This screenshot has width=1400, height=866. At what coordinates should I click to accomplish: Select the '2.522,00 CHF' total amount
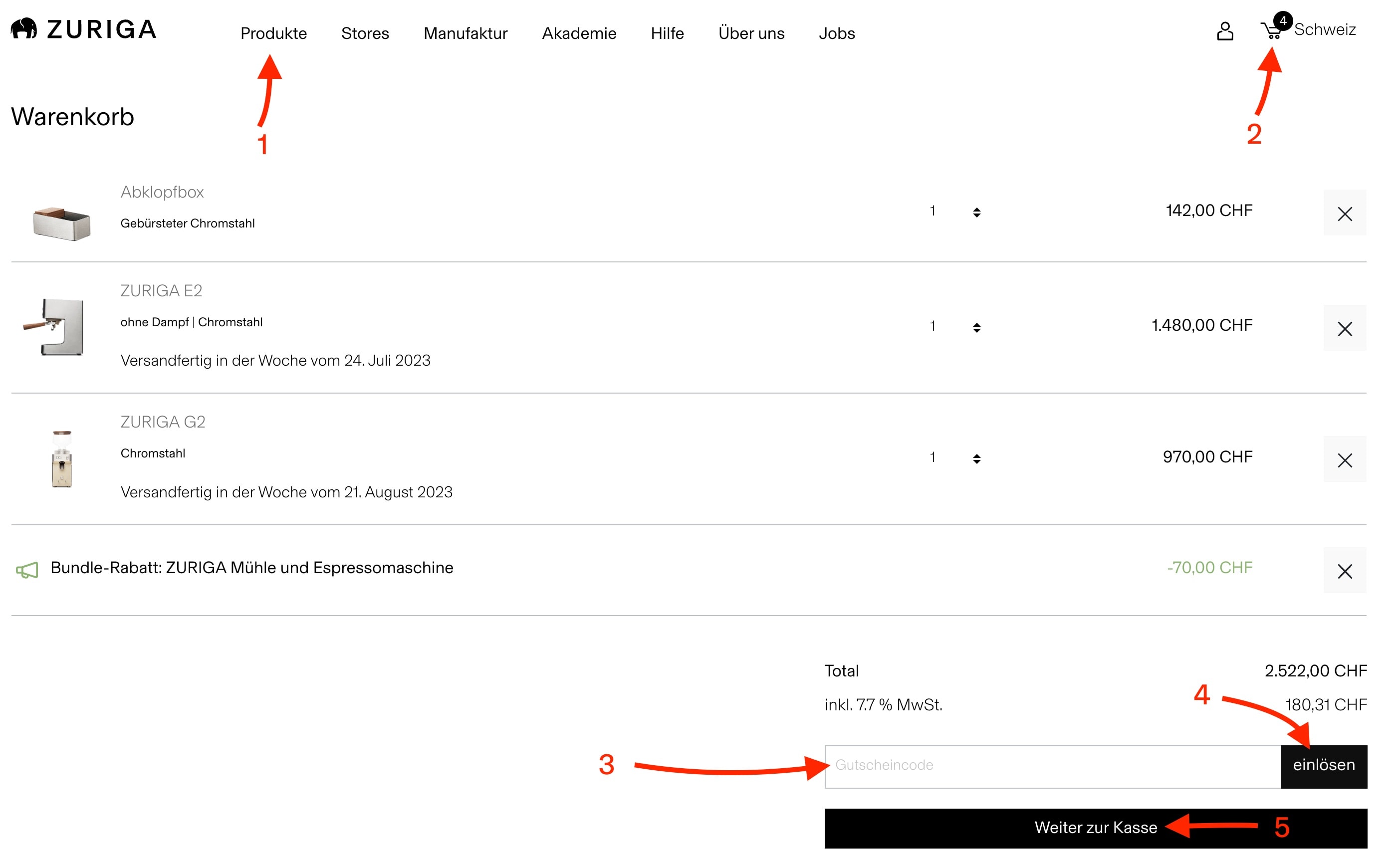click(1315, 670)
